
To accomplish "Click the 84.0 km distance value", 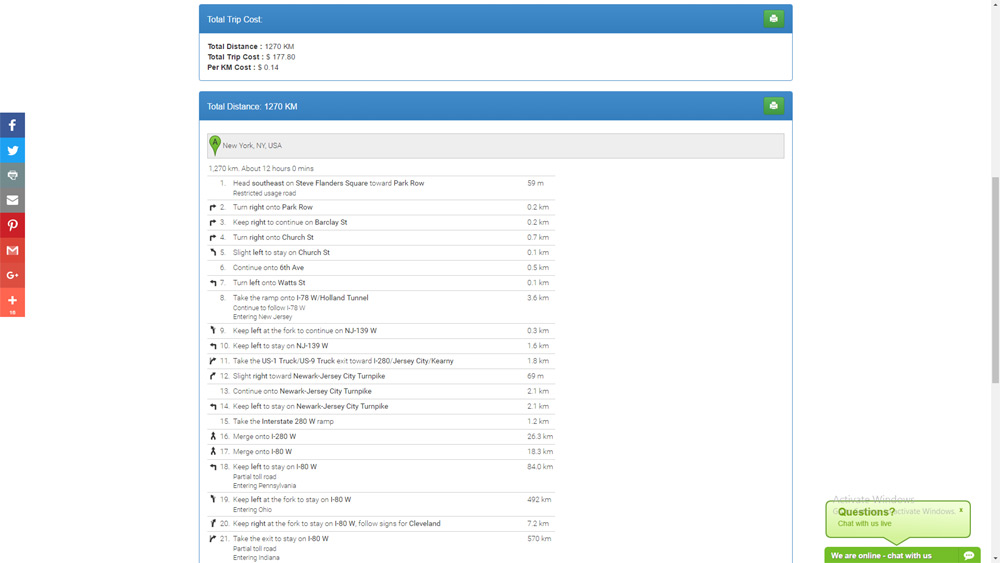I will [x=540, y=467].
